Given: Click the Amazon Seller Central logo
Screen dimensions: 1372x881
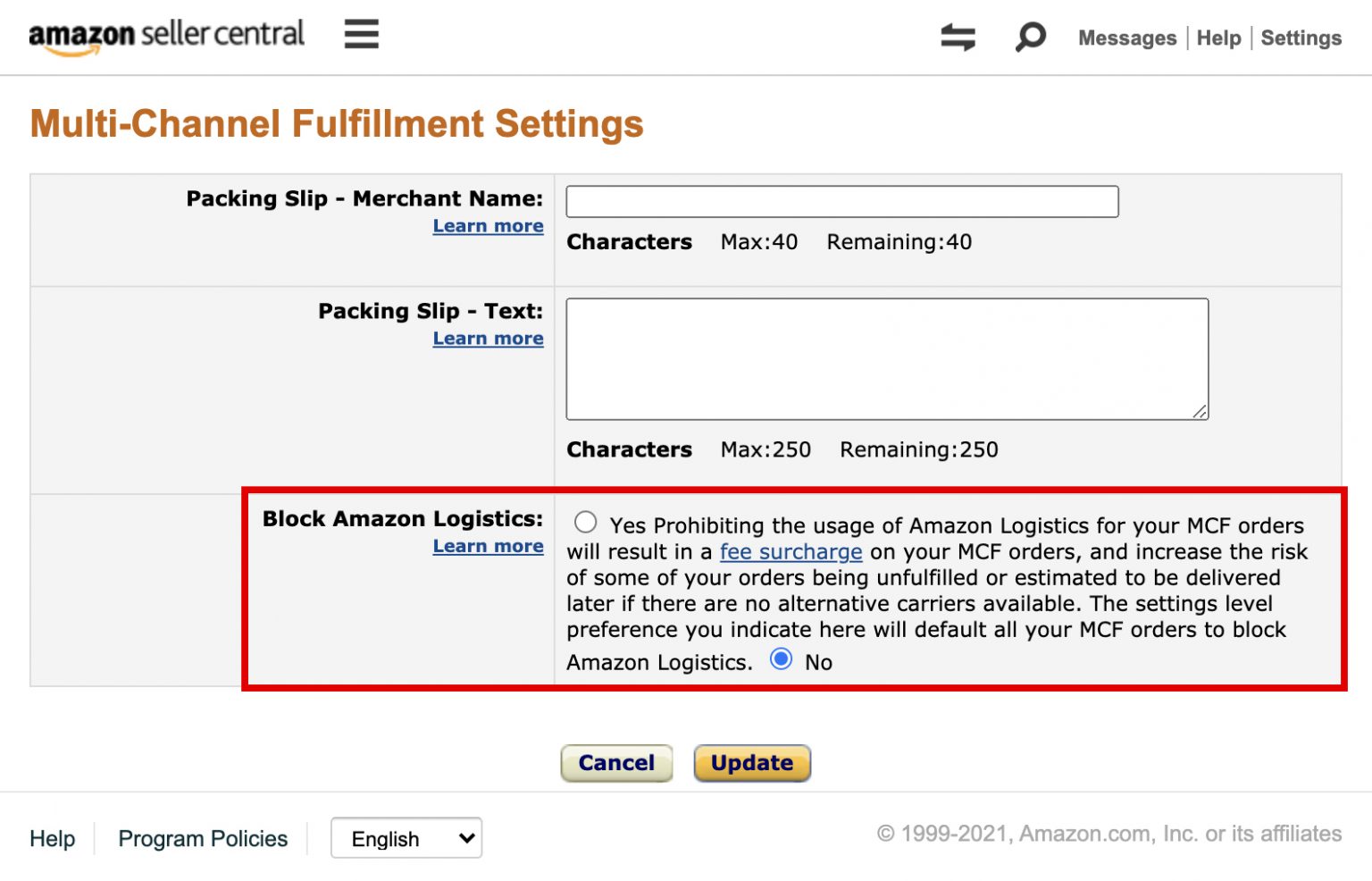Looking at the screenshot, I should click(x=166, y=36).
